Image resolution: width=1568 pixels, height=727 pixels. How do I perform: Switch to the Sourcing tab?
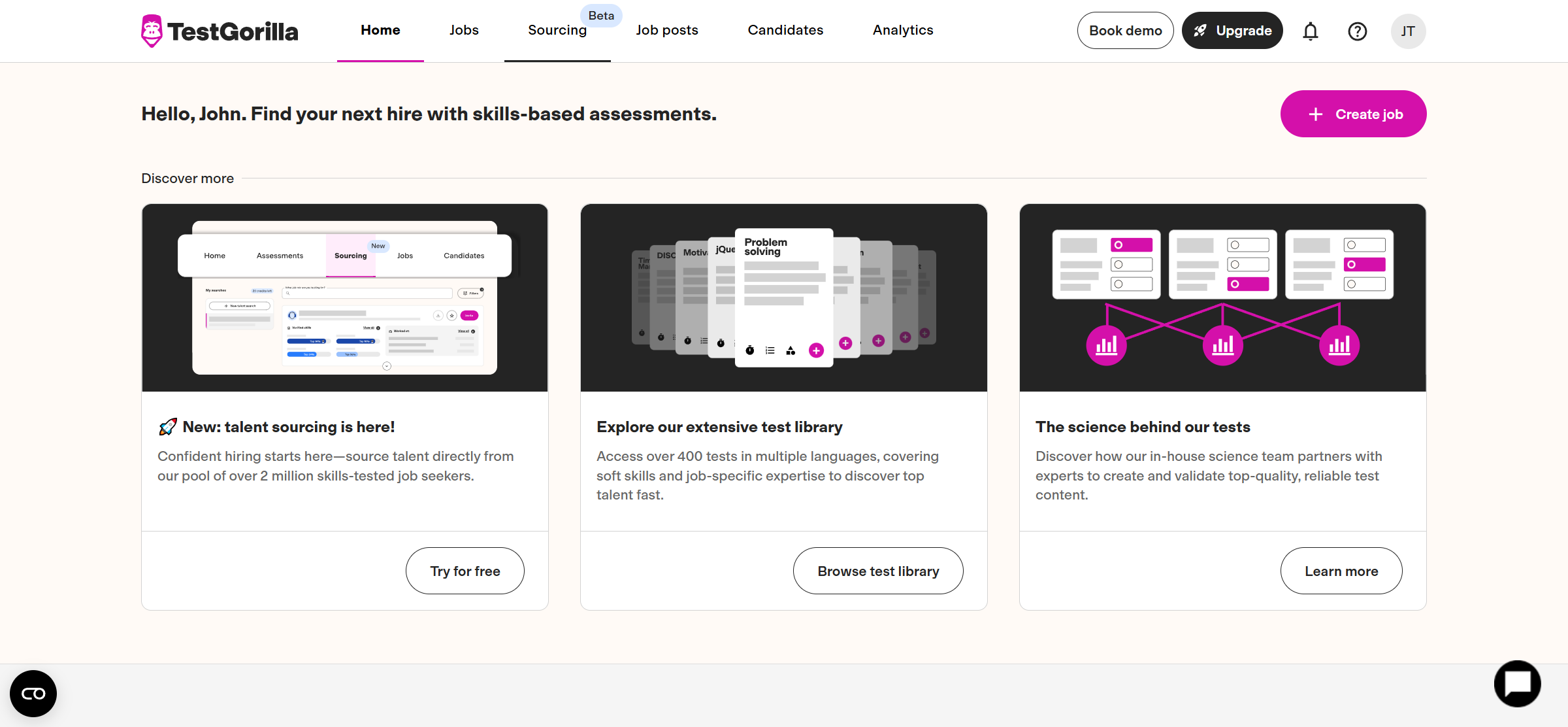pyautogui.click(x=557, y=30)
